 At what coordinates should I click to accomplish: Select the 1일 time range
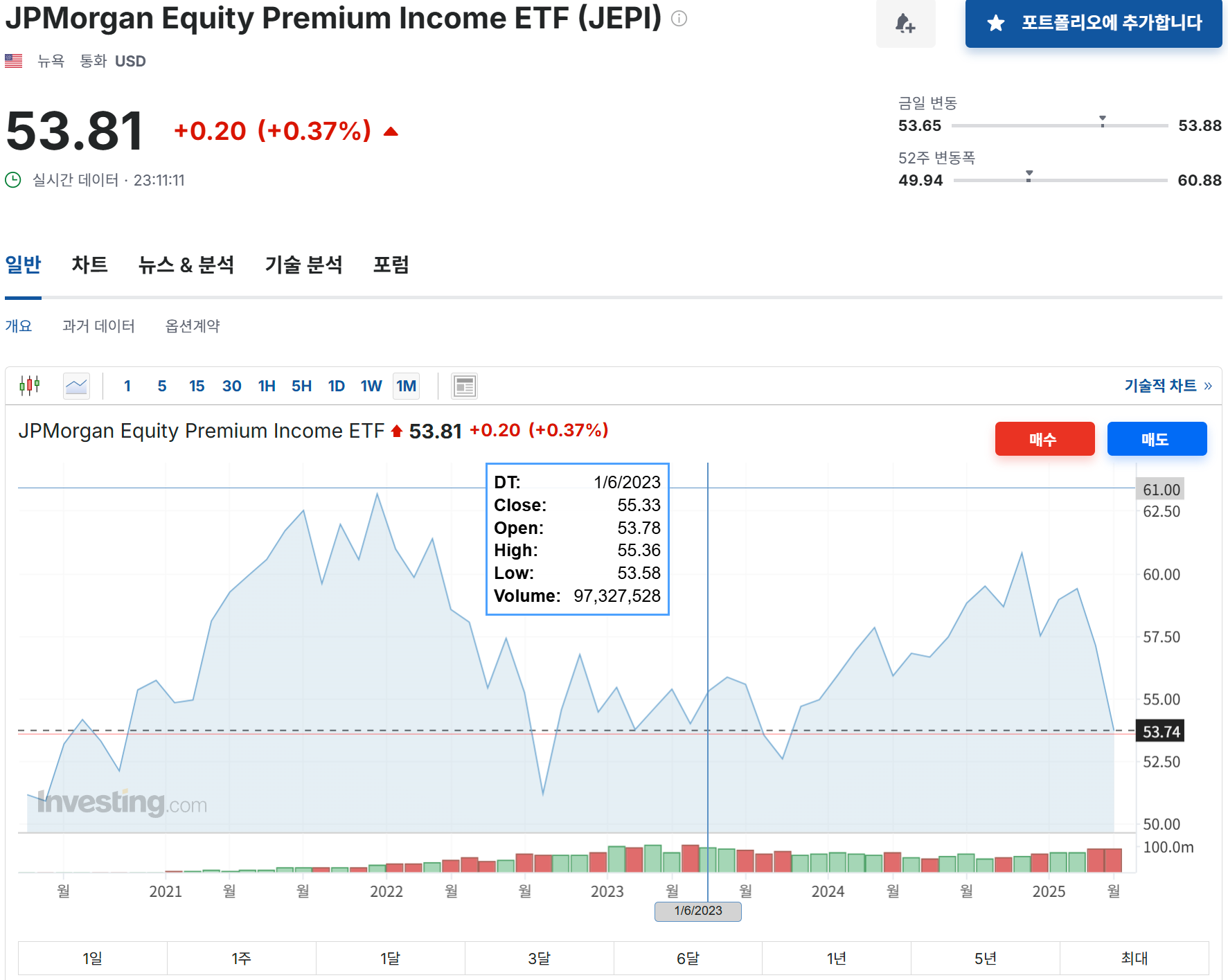(92, 959)
